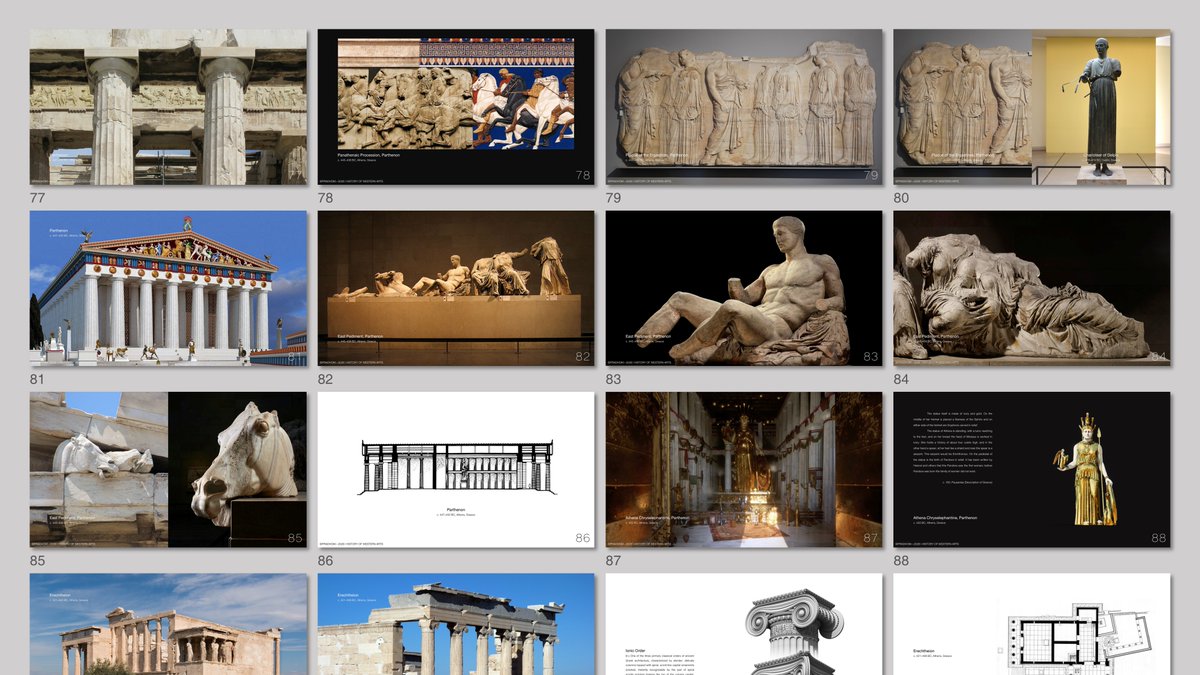Select slide 87 Athena statue interior view
This screenshot has width=1200, height=675.
744,470
